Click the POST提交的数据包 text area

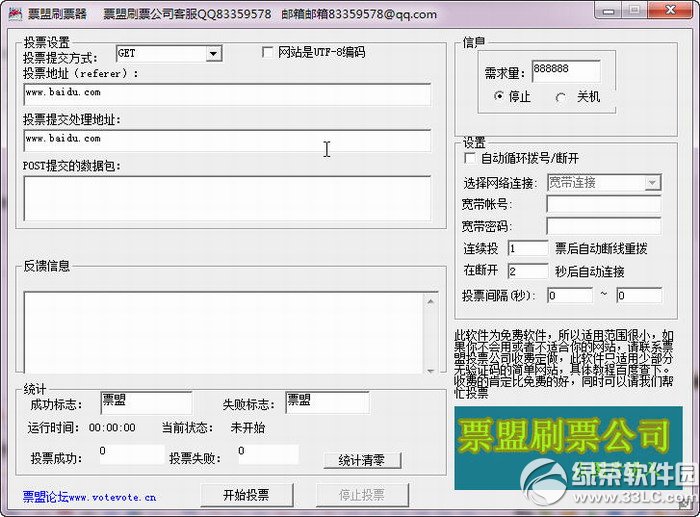point(227,197)
